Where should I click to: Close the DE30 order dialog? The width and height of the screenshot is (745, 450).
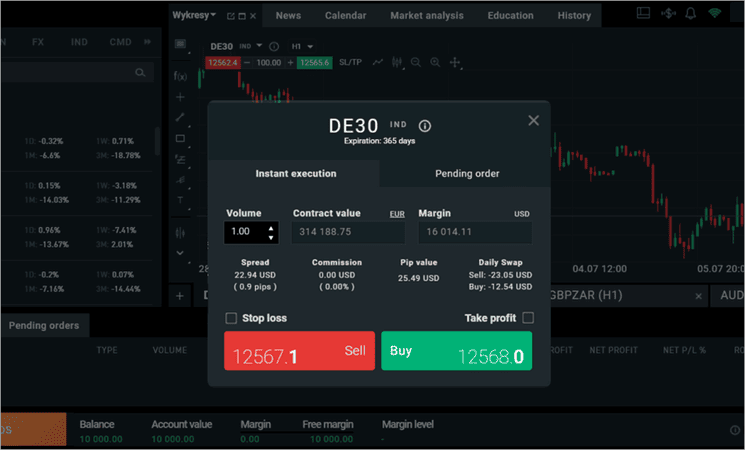[533, 120]
